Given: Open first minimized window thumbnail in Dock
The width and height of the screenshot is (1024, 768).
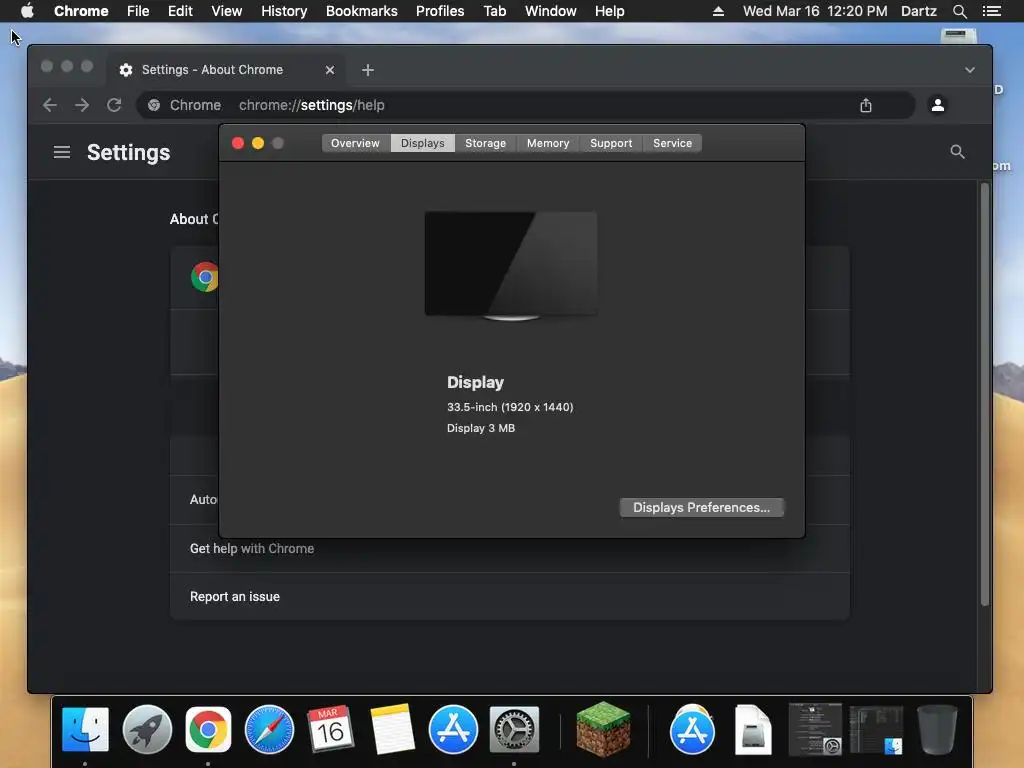Looking at the screenshot, I should pyautogui.click(x=815, y=729).
